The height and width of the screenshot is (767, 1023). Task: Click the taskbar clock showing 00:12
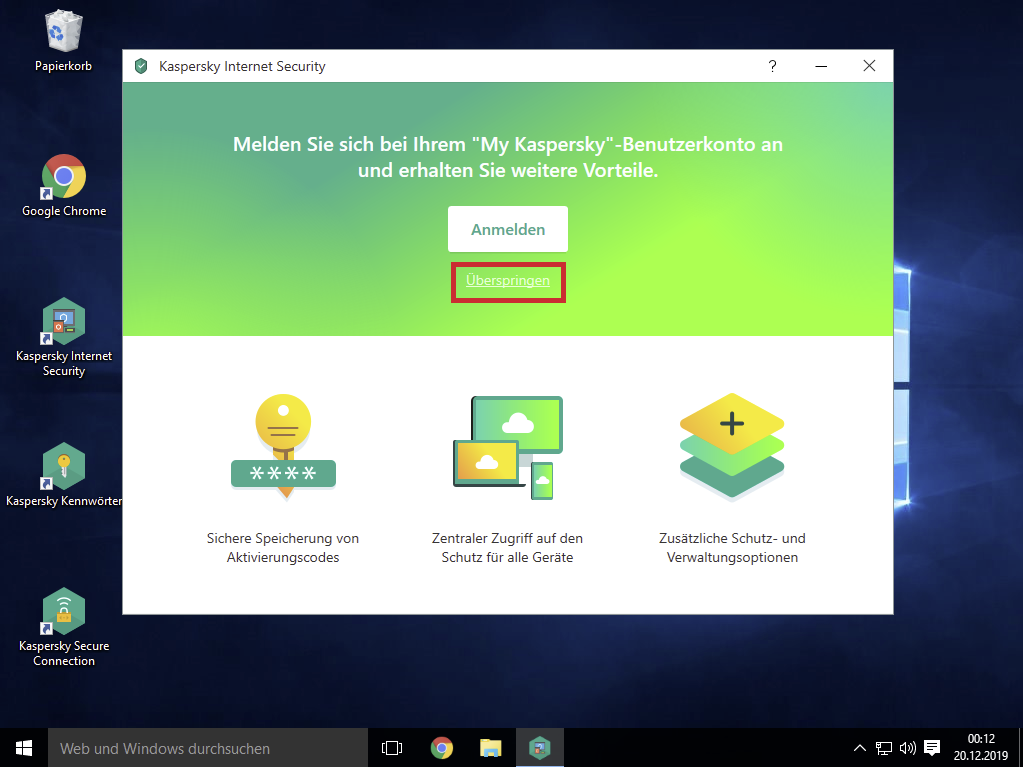(x=981, y=747)
